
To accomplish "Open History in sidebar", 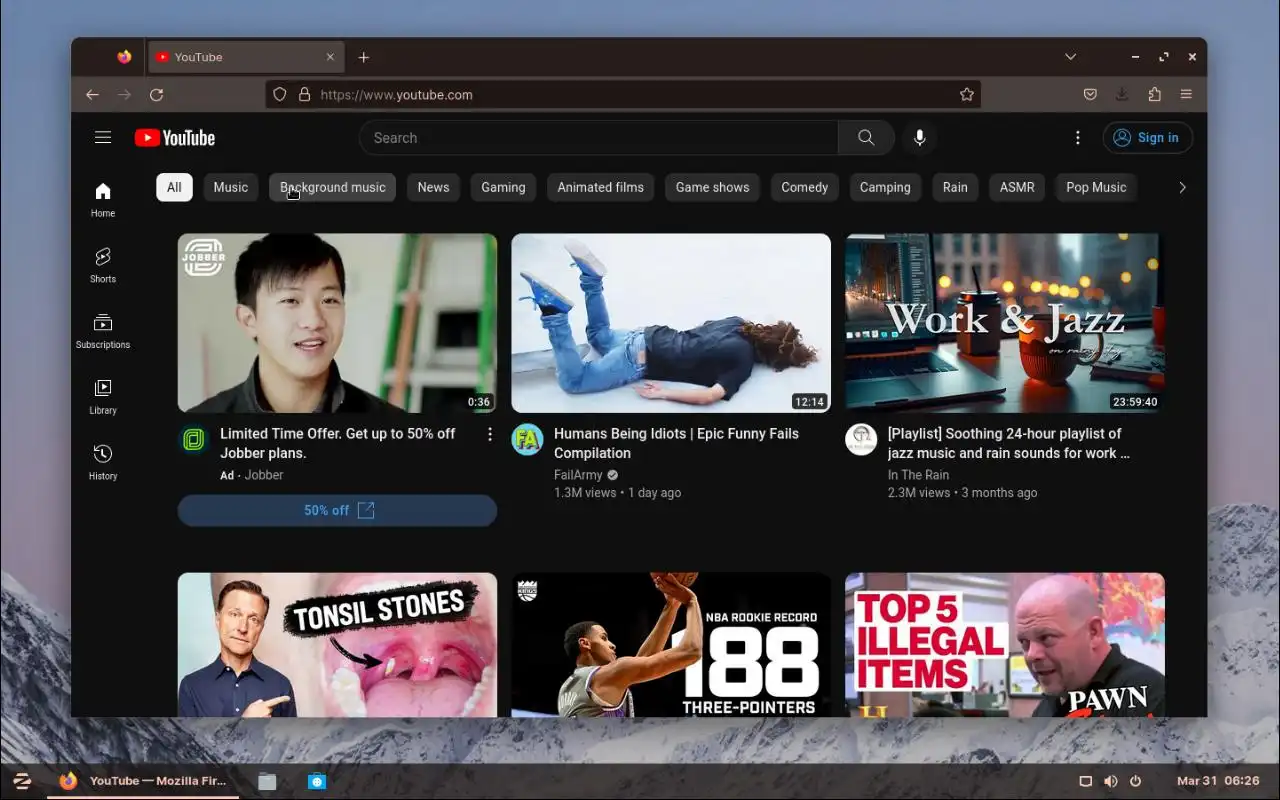I will pyautogui.click(x=103, y=462).
